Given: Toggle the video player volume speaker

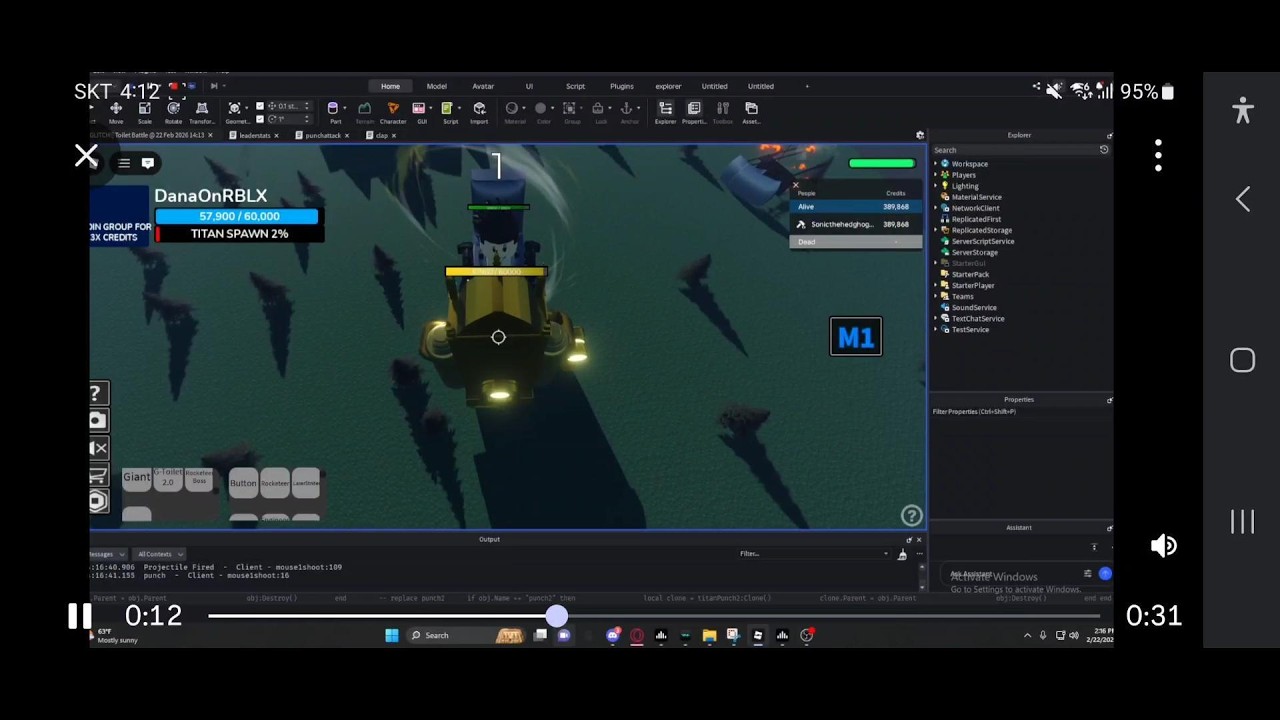Looking at the screenshot, I should tap(1164, 545).
